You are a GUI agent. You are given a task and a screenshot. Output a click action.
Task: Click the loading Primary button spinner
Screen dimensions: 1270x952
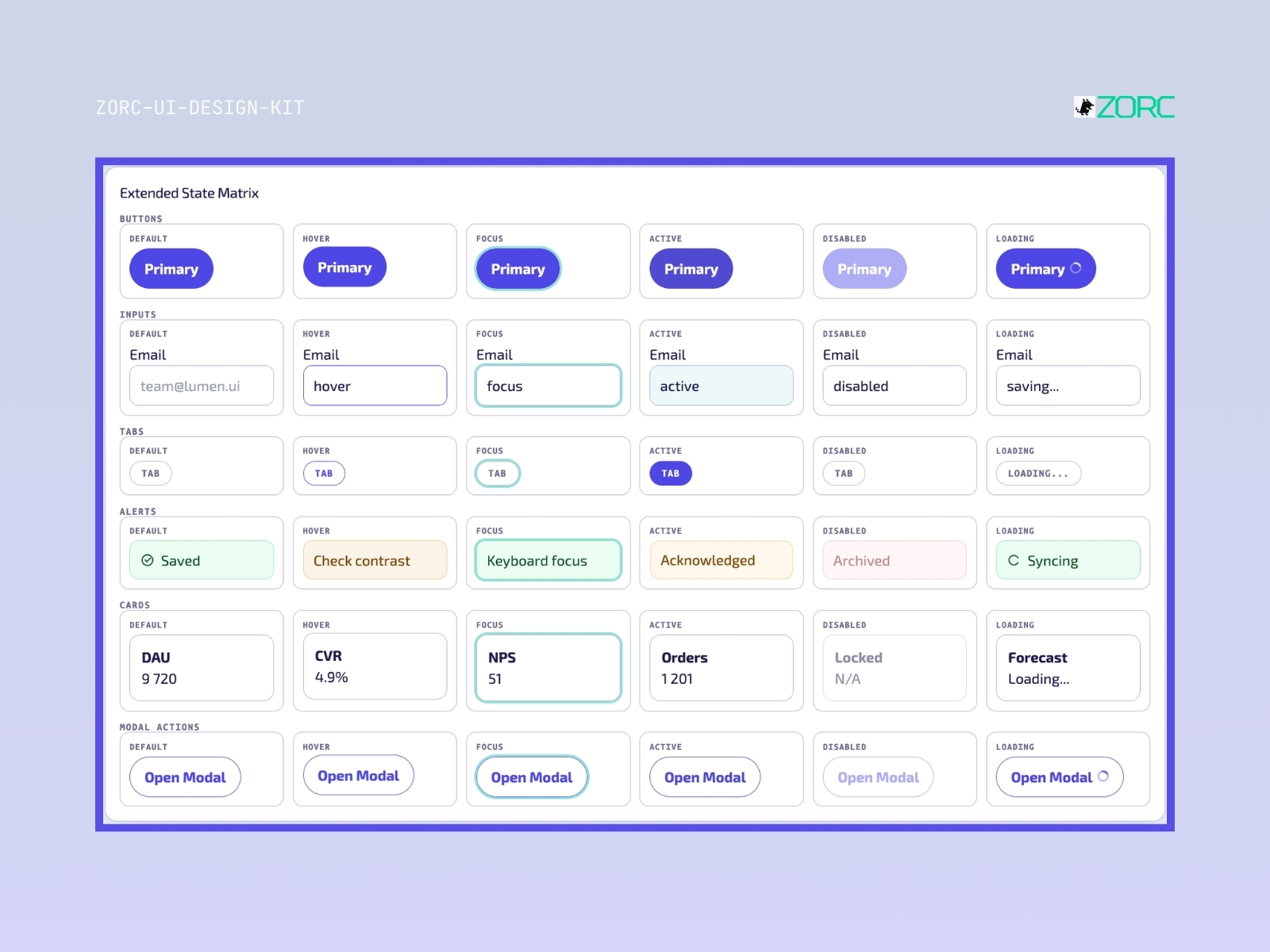pyautogui.click(x=1076, y=268)
